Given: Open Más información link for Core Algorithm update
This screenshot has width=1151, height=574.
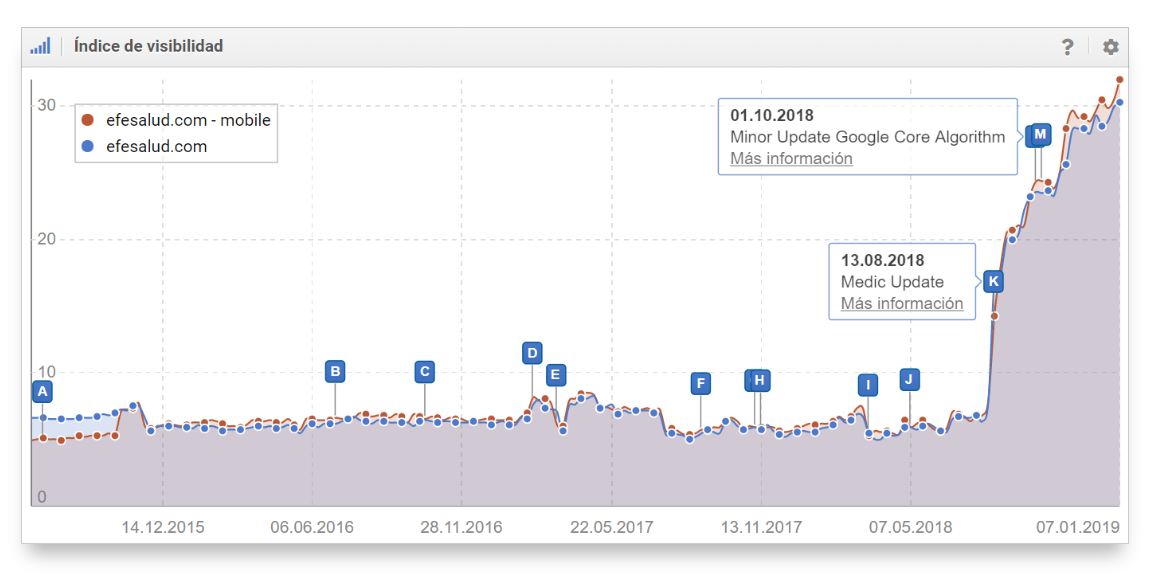Looking at the screenshot, I should point(791,158).
